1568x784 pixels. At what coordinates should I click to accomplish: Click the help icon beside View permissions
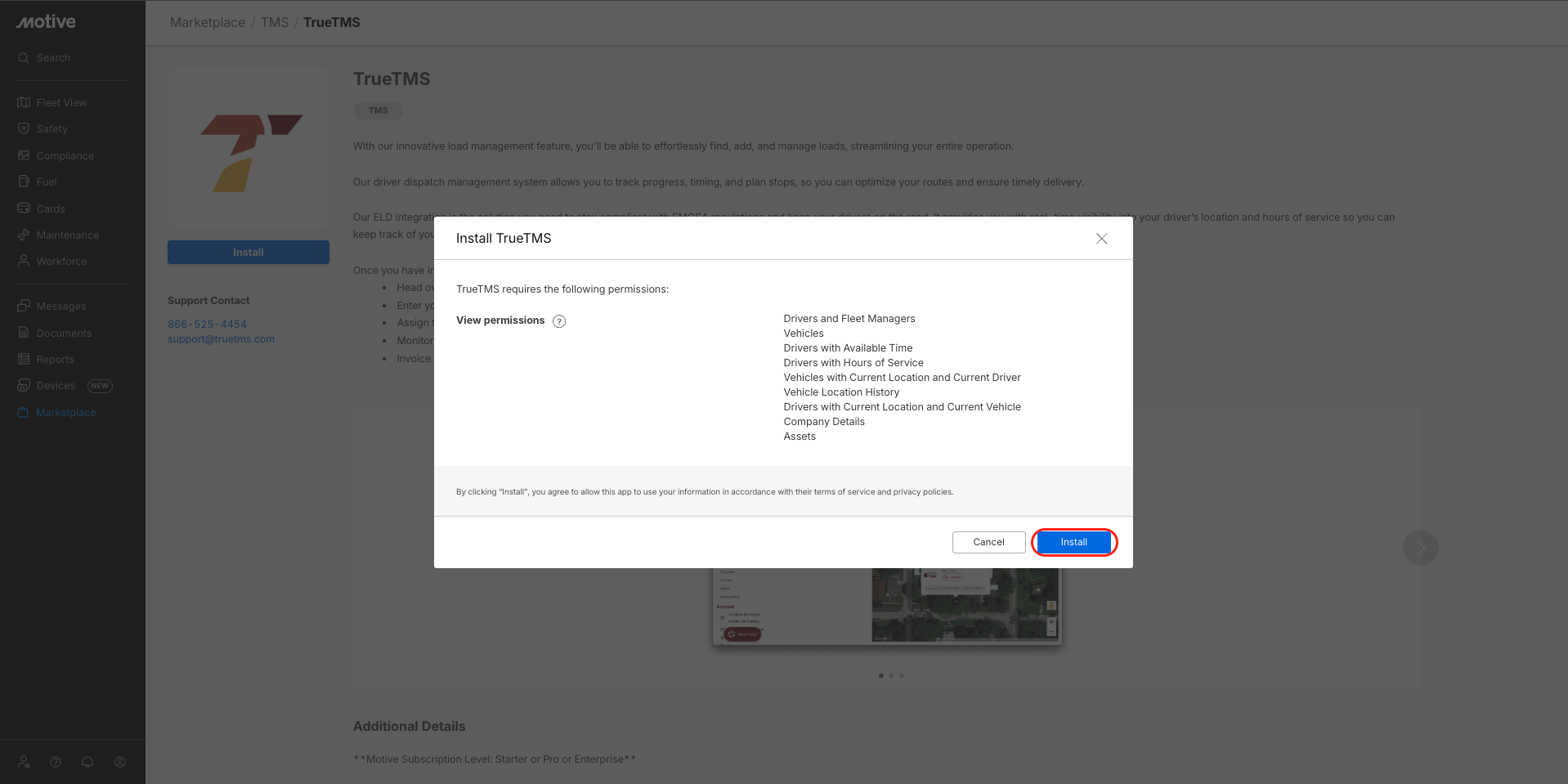point(559,321)
